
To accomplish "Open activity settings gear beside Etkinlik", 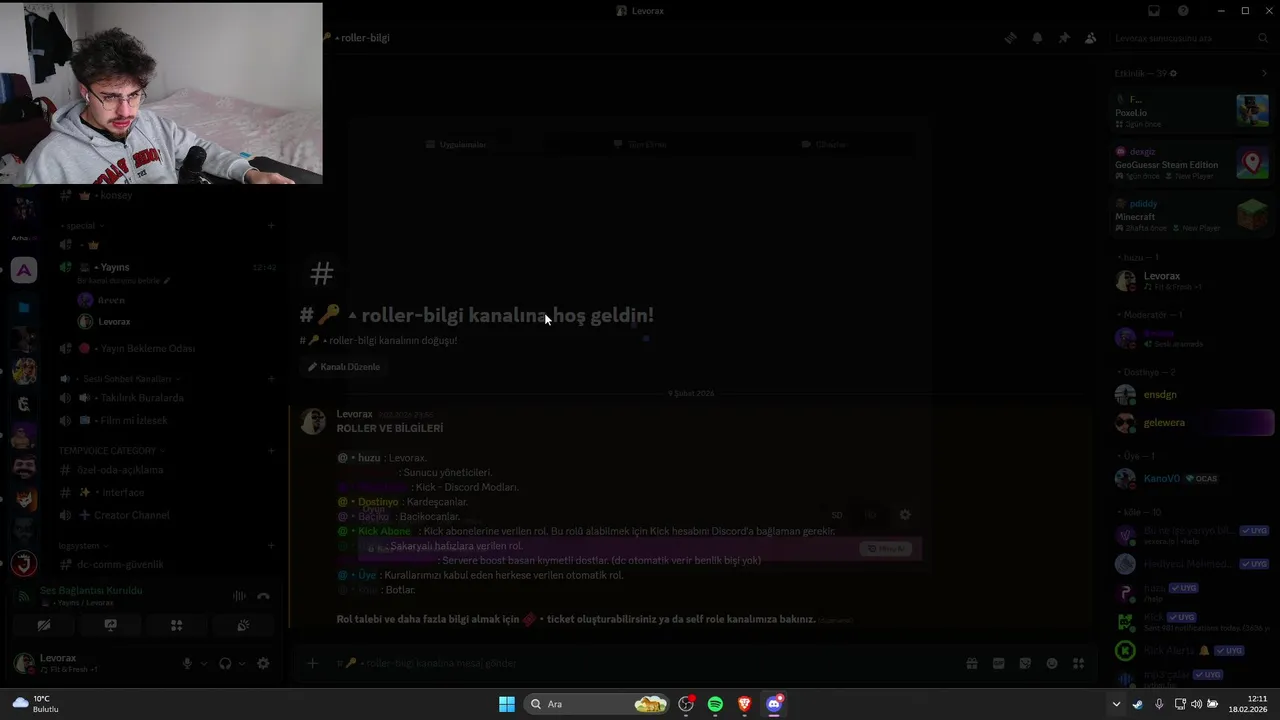I will point(1173,73).
